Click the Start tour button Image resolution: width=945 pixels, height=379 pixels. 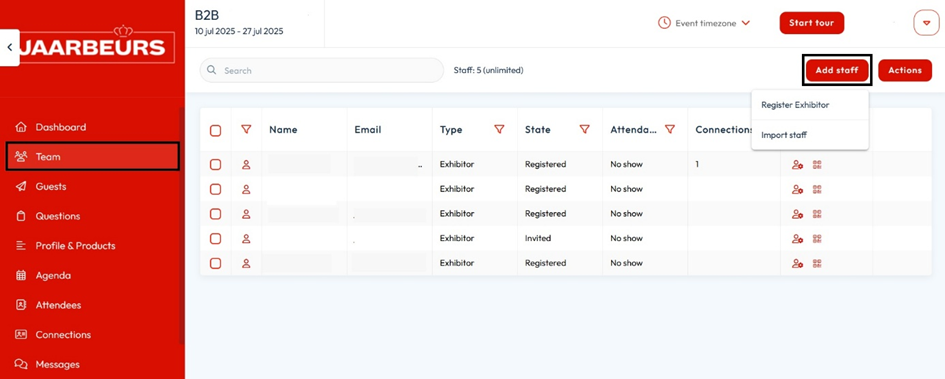tap(812, 23)
